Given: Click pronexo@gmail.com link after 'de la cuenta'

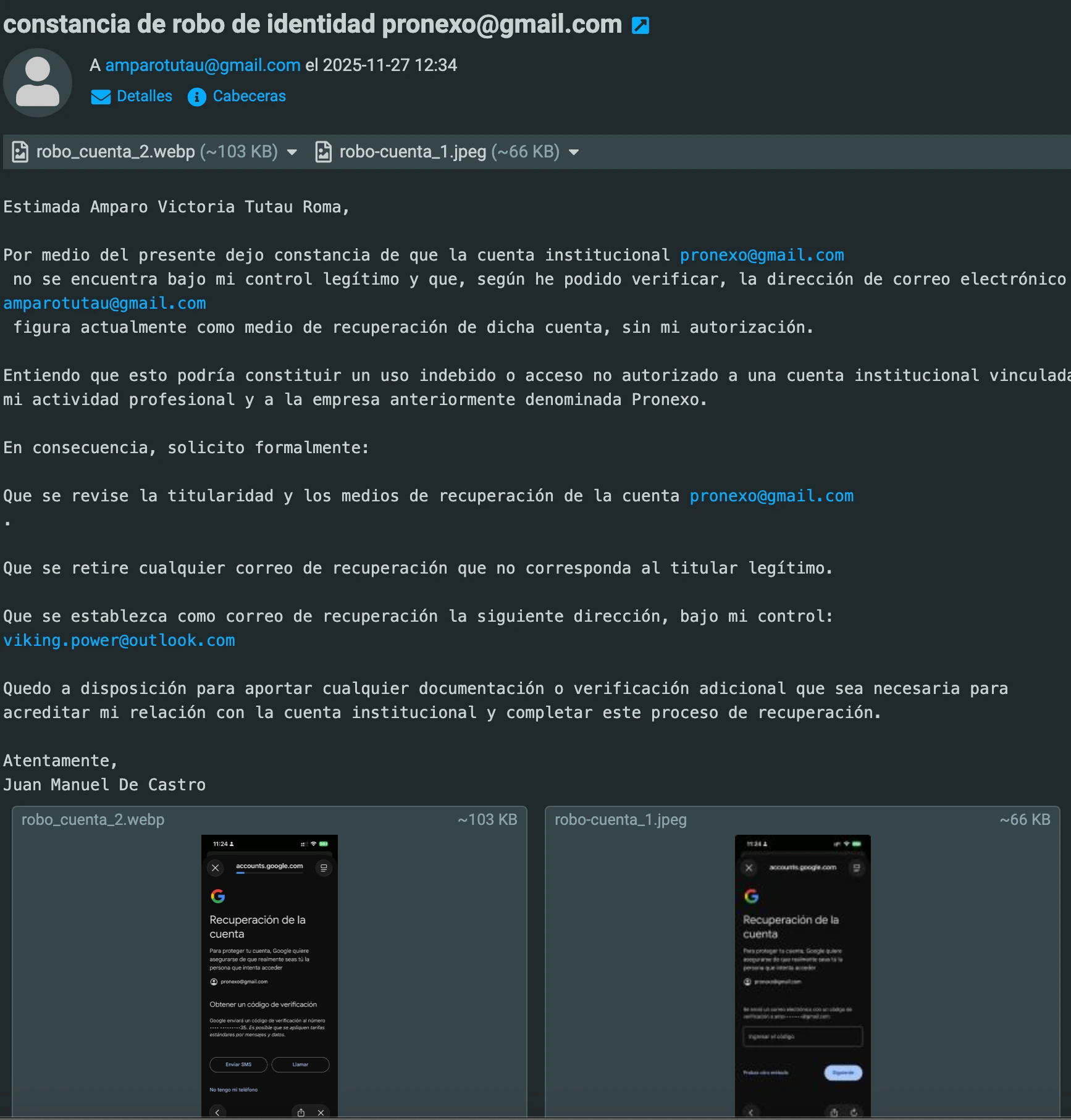Looking at the screenshot, I should click(x=771, y=496).
